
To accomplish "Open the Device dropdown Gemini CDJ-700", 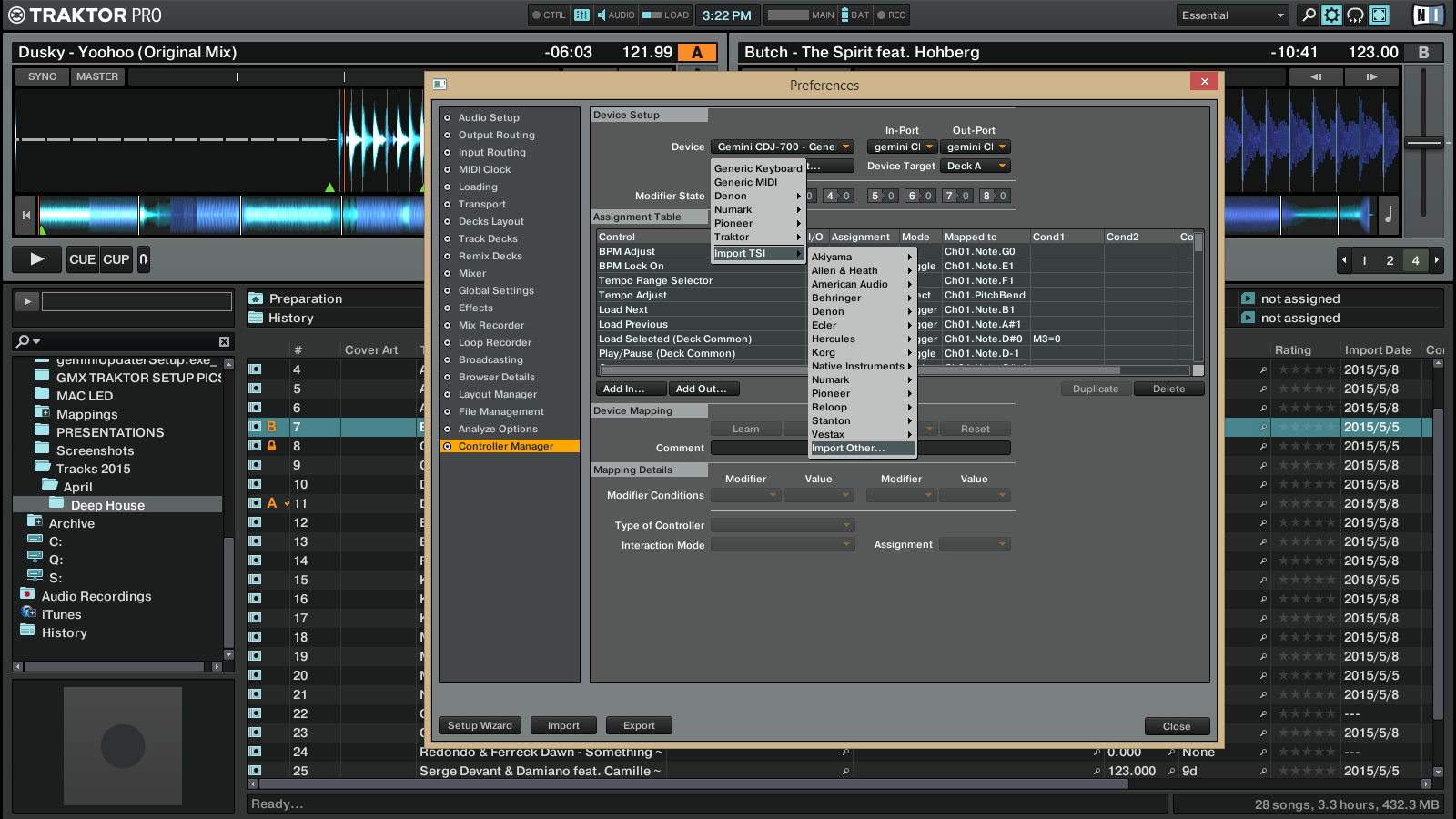I will [x=783, y=147].
